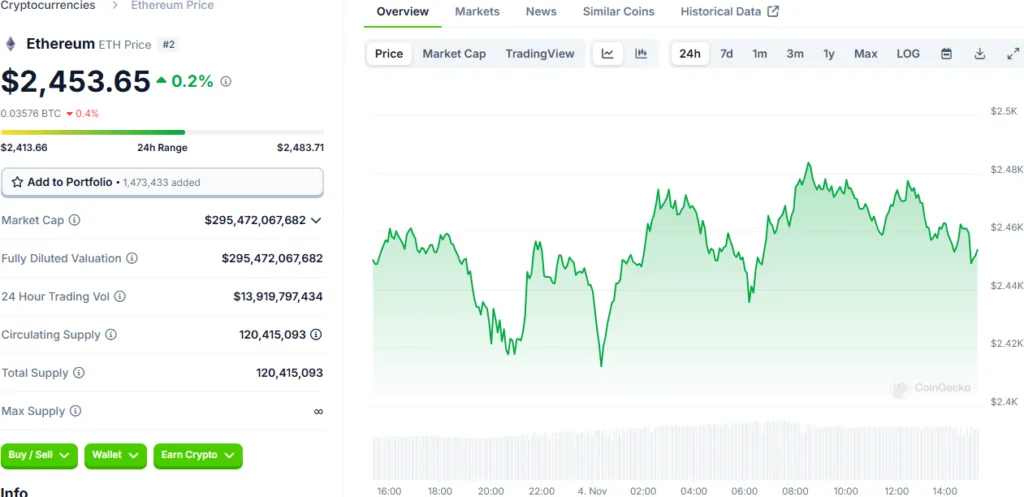Expand Market Cap value chevron
The width and height of the screenshot is (1024, 497).
(x=316, y=221)
